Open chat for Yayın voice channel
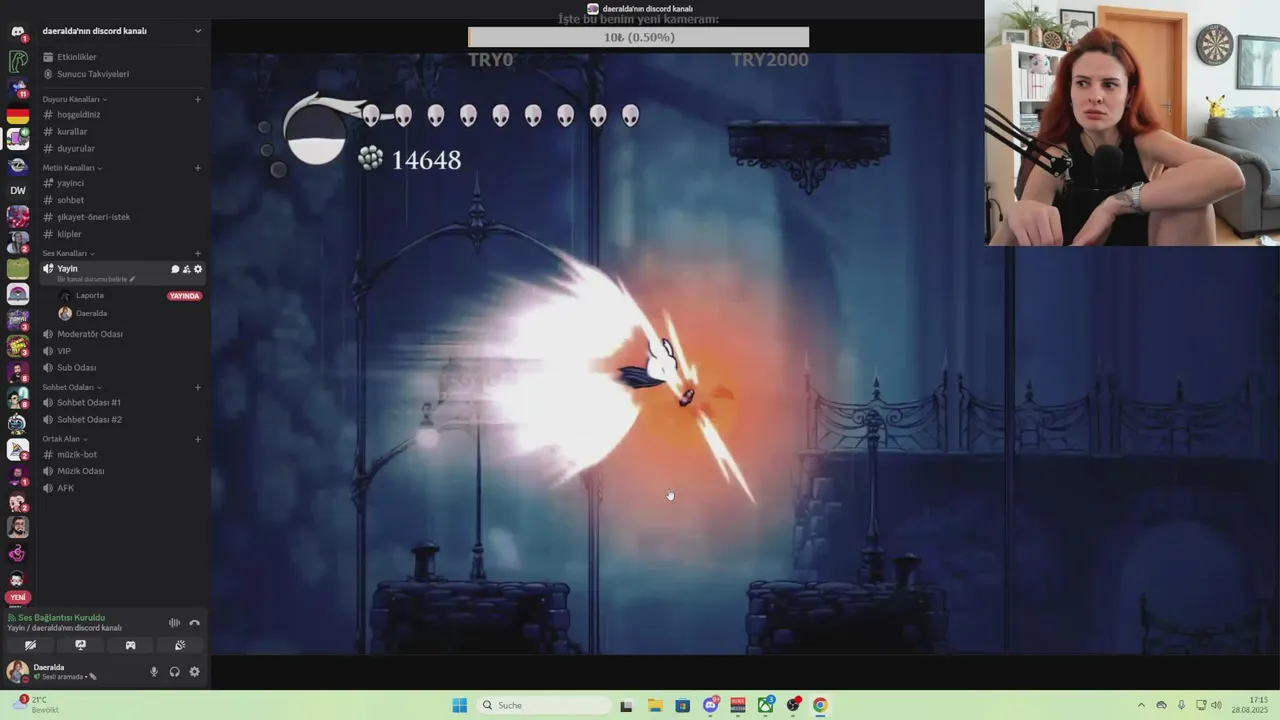1280x720 pixels. point(175,269)
